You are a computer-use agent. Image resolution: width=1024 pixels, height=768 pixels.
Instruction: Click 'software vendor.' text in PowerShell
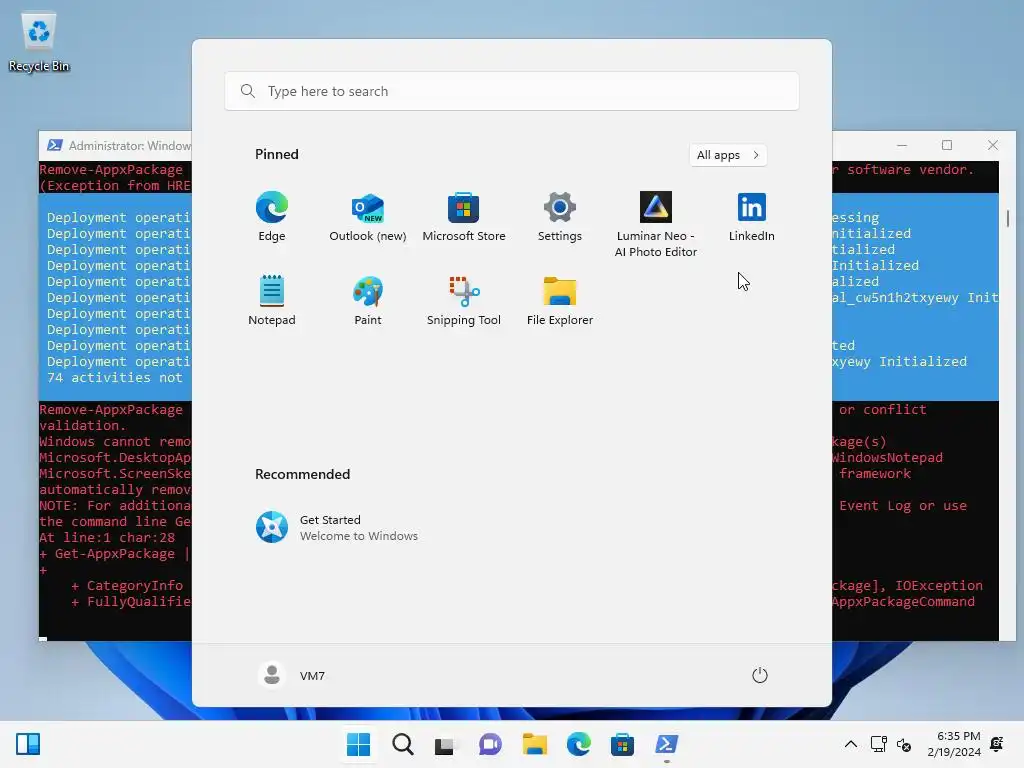click(910, 170)
